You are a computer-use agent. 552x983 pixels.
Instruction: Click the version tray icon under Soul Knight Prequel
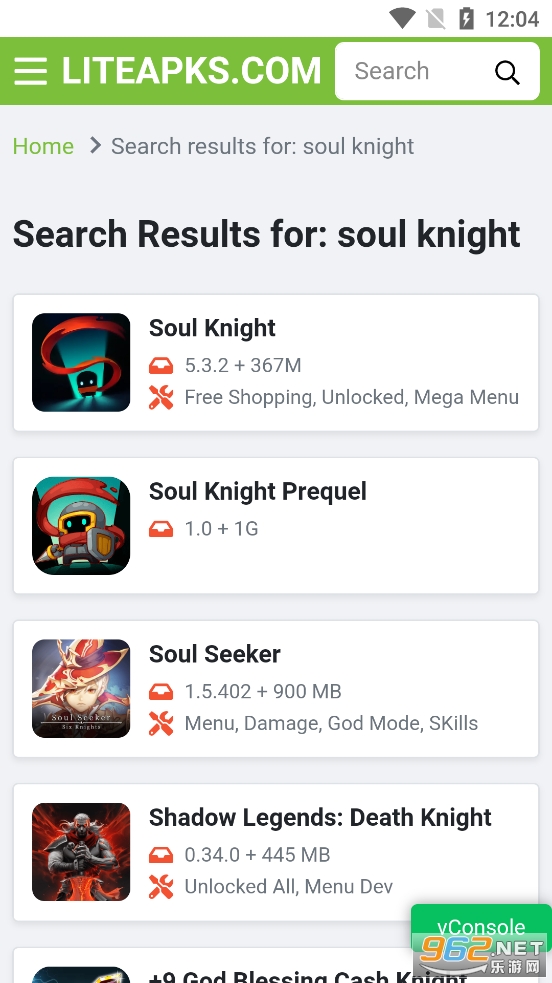tap(161, 528)
